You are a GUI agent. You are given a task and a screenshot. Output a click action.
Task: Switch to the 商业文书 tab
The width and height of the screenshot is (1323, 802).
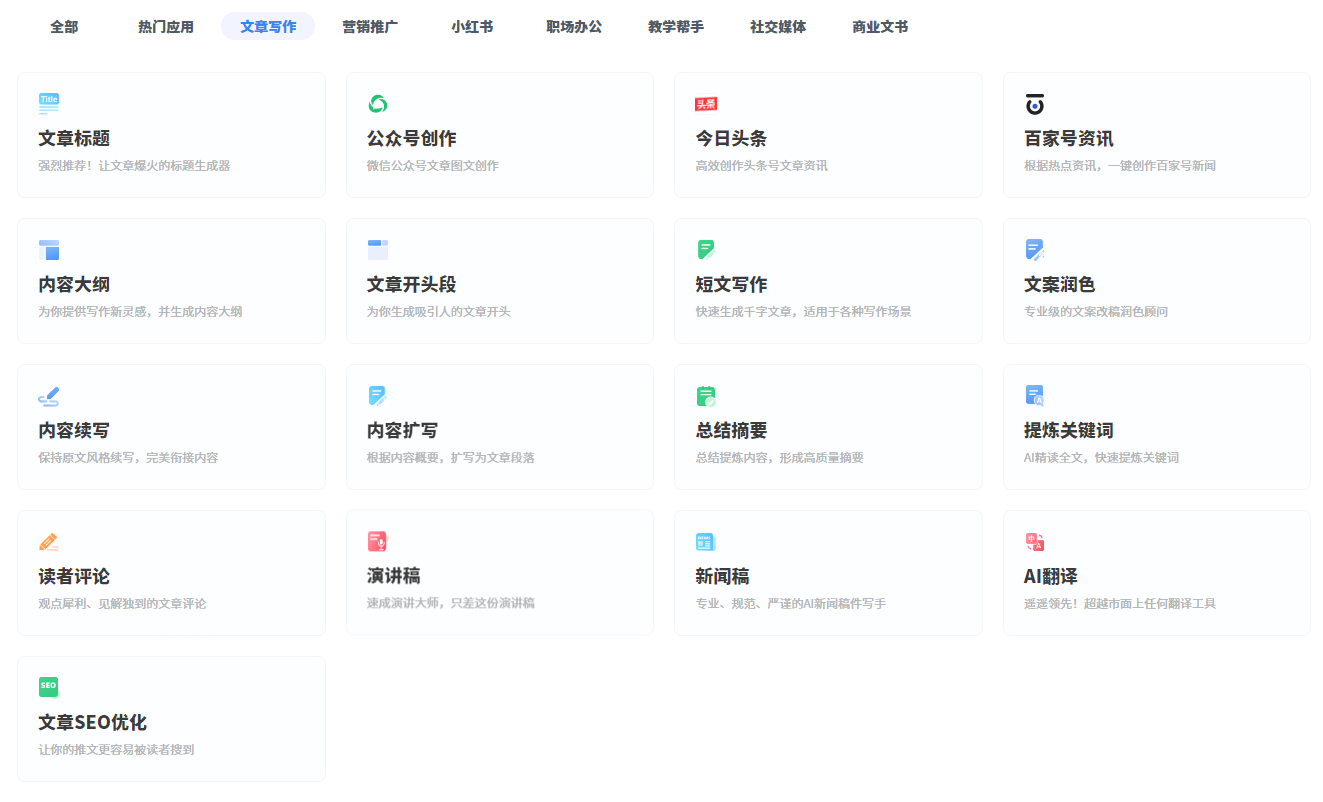[x=880, y=27]
